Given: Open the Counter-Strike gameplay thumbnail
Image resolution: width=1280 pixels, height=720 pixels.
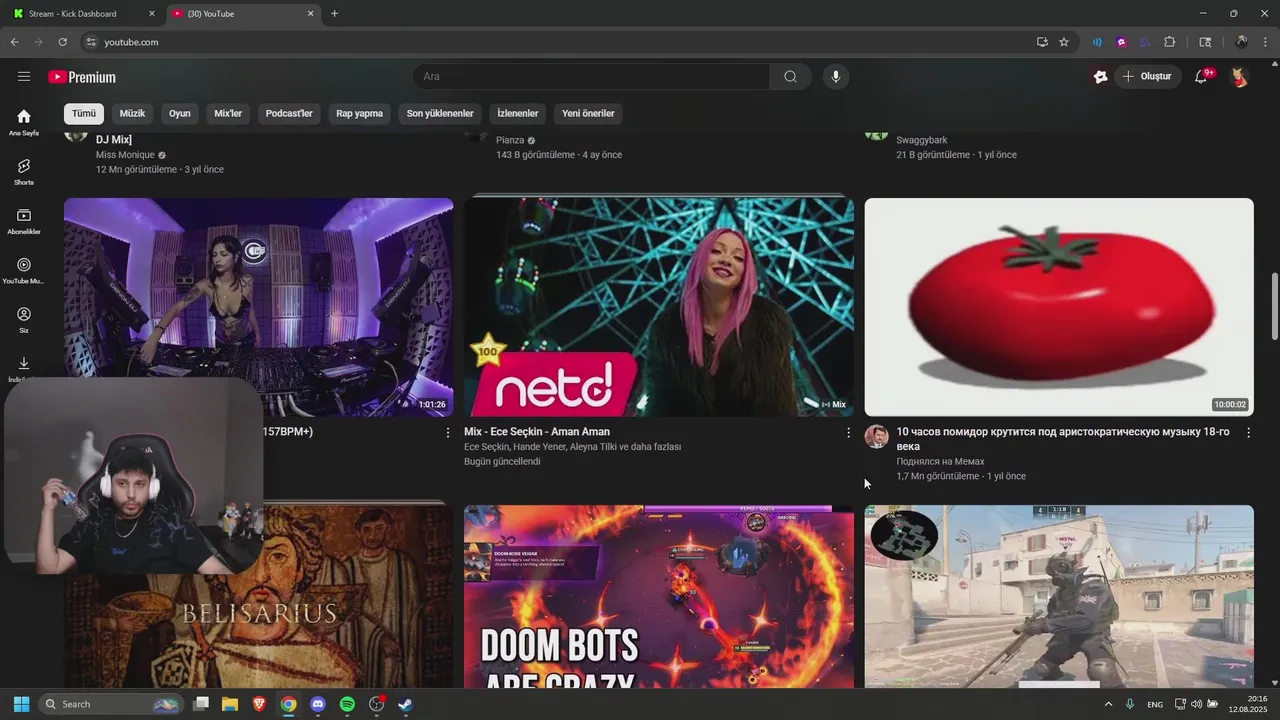Looking at the screenshot, I should (1059, 596).
